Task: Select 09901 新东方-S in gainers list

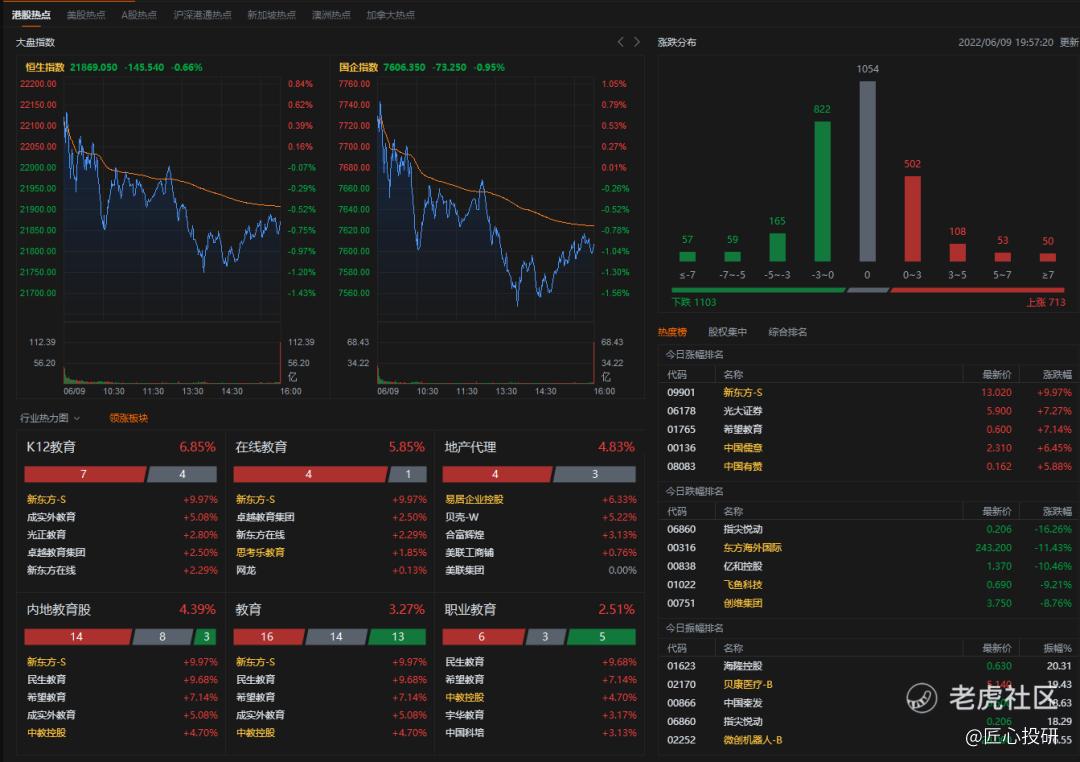Action: (868, 392)
